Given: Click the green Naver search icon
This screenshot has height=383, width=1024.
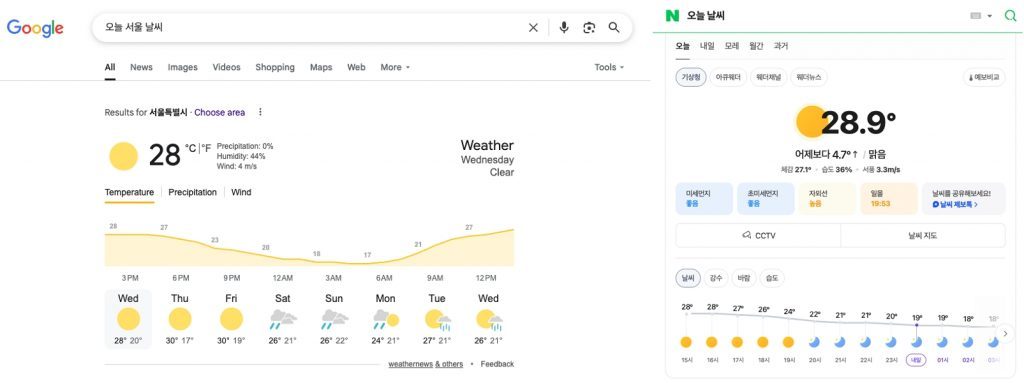Looking at the screenshot, I should [1010, 16].
